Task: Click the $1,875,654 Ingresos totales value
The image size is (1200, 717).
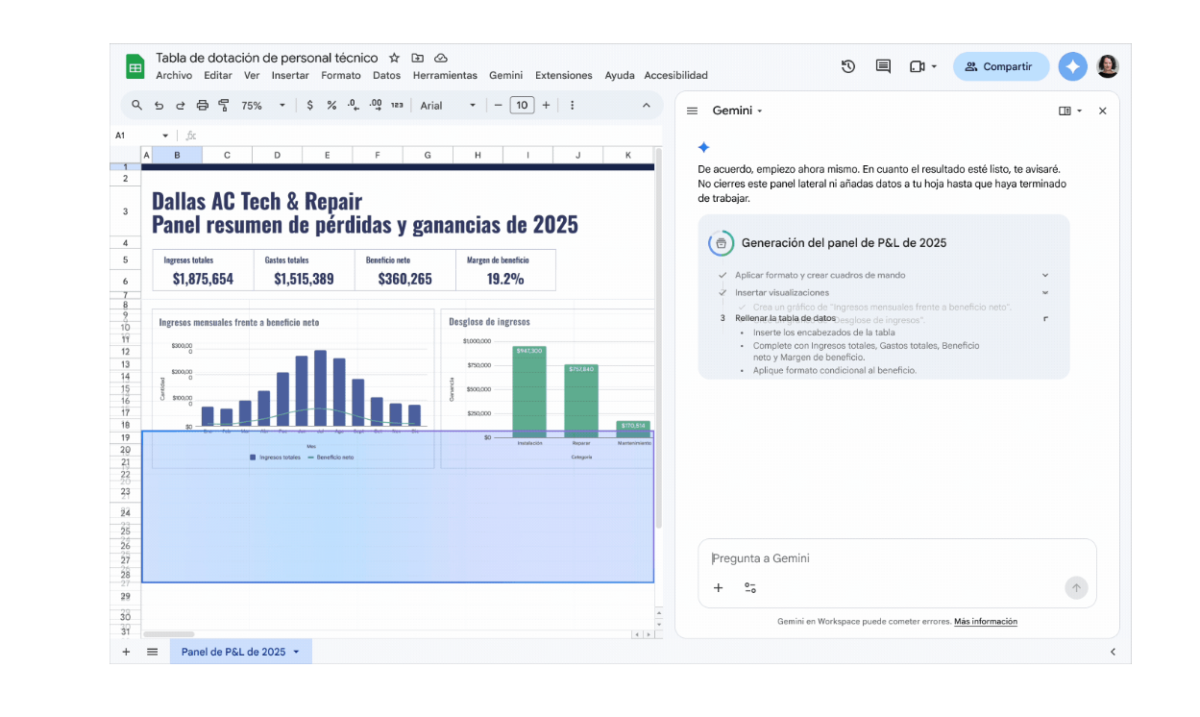Action: pos(203,279)
